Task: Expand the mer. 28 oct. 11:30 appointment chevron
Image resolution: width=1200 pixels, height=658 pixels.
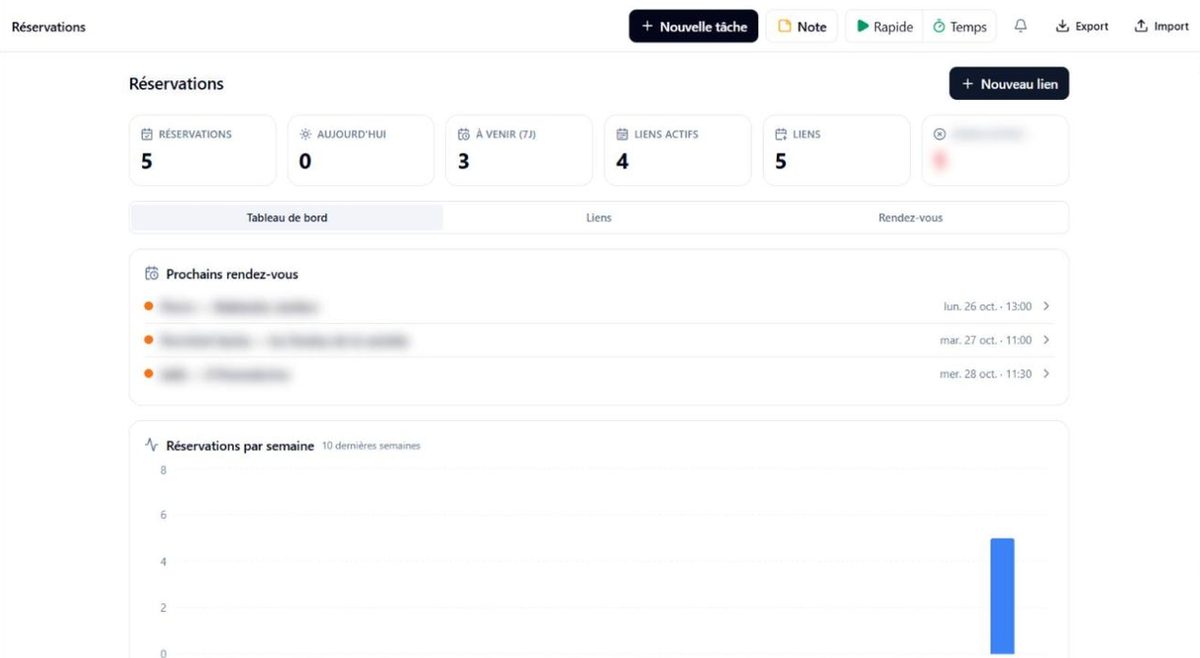Action: pos(1046,374)
